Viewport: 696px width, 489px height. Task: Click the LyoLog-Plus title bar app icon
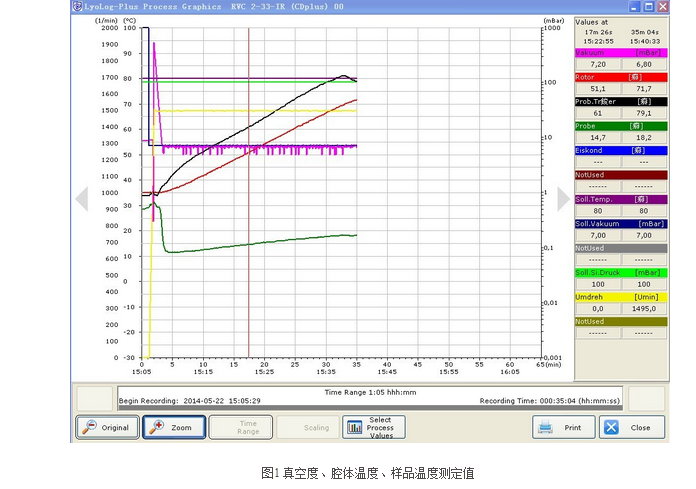click(x=77, y=6)
